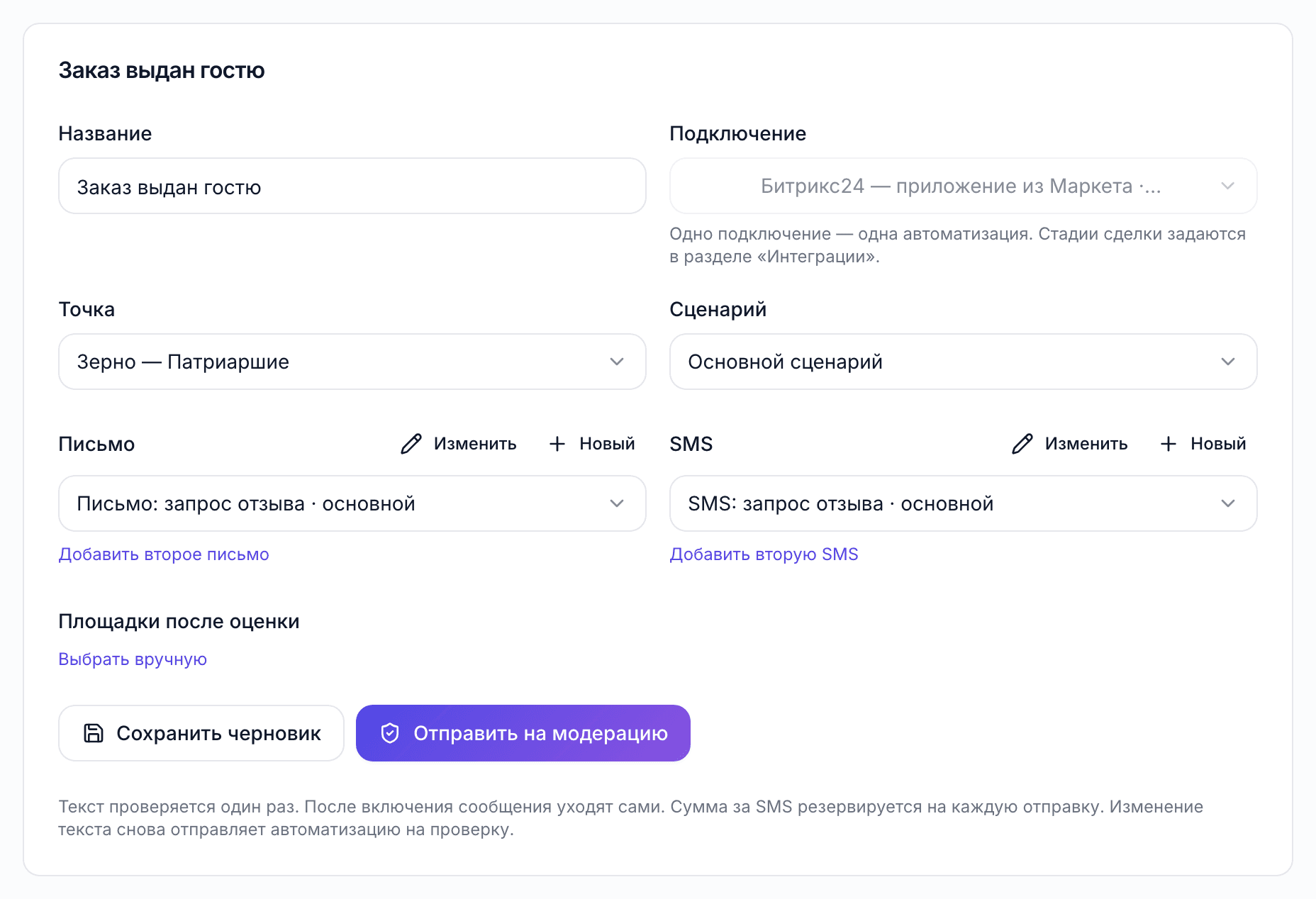Click the Точка field label
Viewport: 1316px width, 899px height.
coord(87,309)
